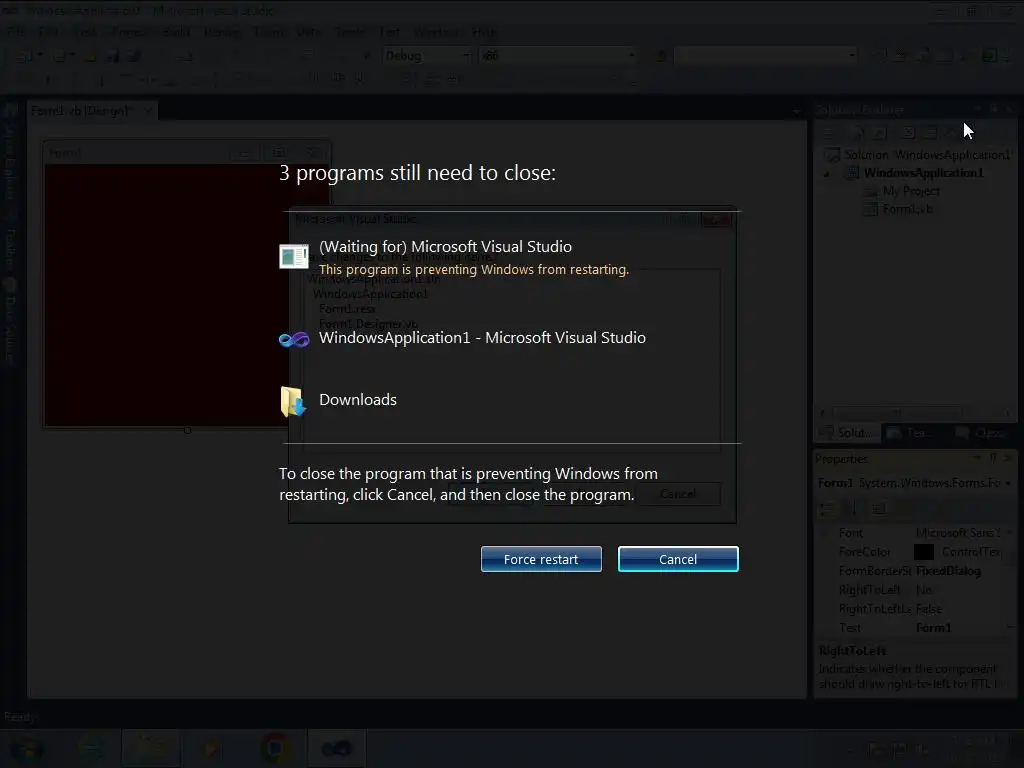Open the Build menu in Visual Studio
The image size is (1024, 768).
(176, 32)
